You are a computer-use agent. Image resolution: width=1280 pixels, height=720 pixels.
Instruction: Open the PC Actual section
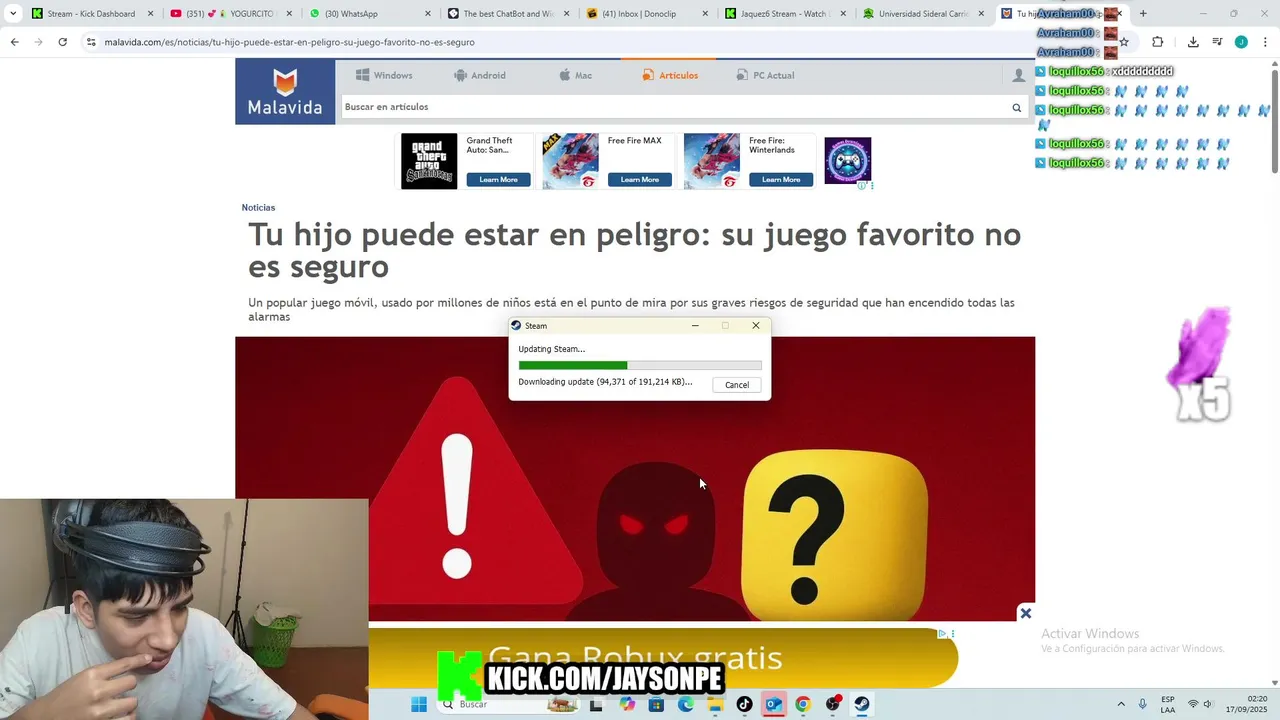[x=765, y=75]
